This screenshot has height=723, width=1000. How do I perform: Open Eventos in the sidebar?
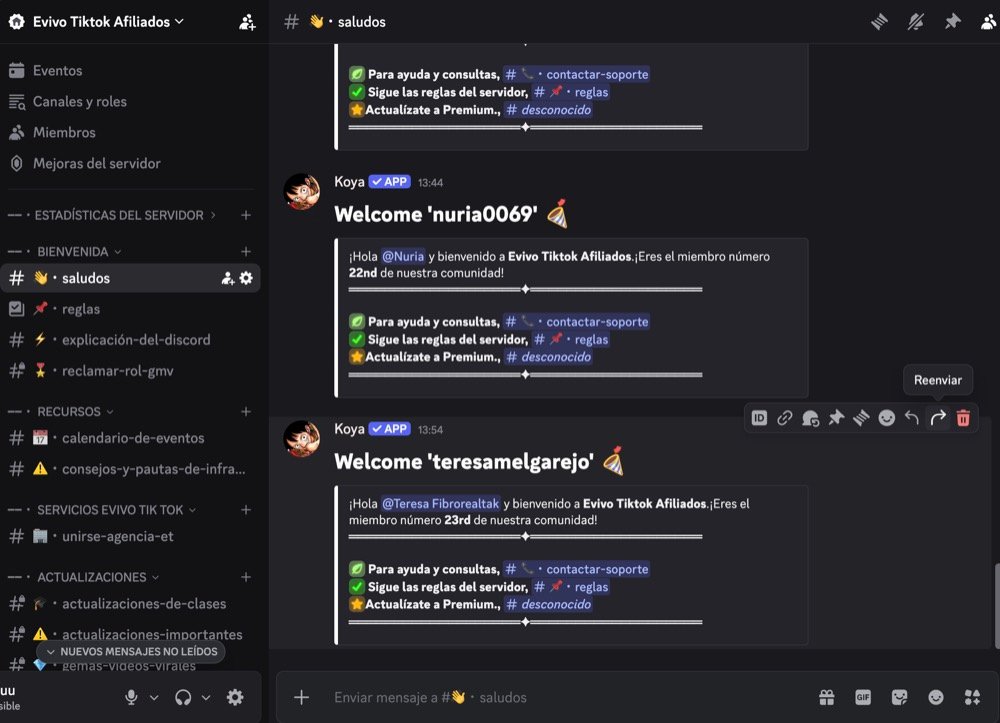57,71
